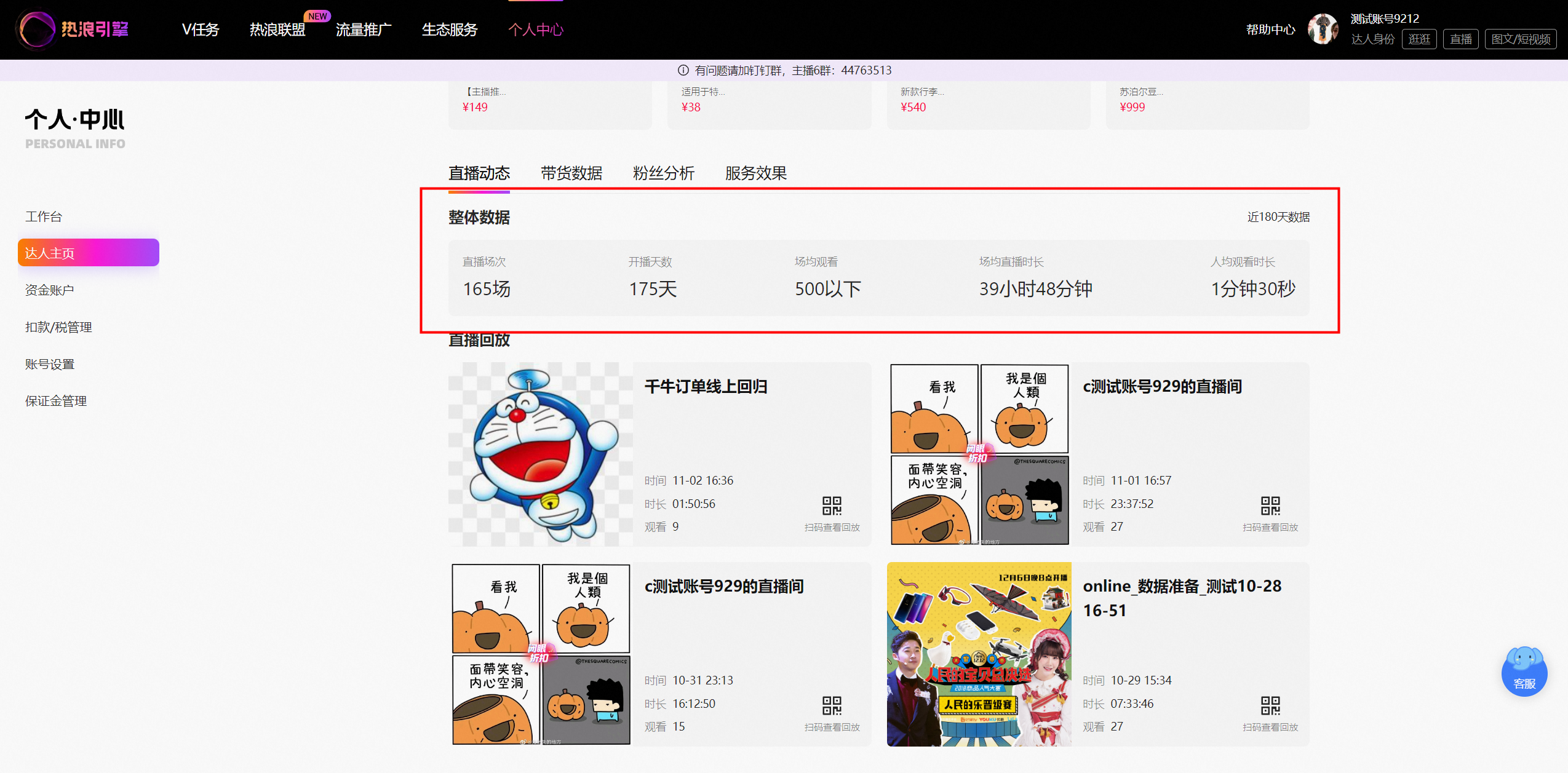Click the 热浪引擎 logo icon
Viewport: 1568px width, 773px height.
37,29
